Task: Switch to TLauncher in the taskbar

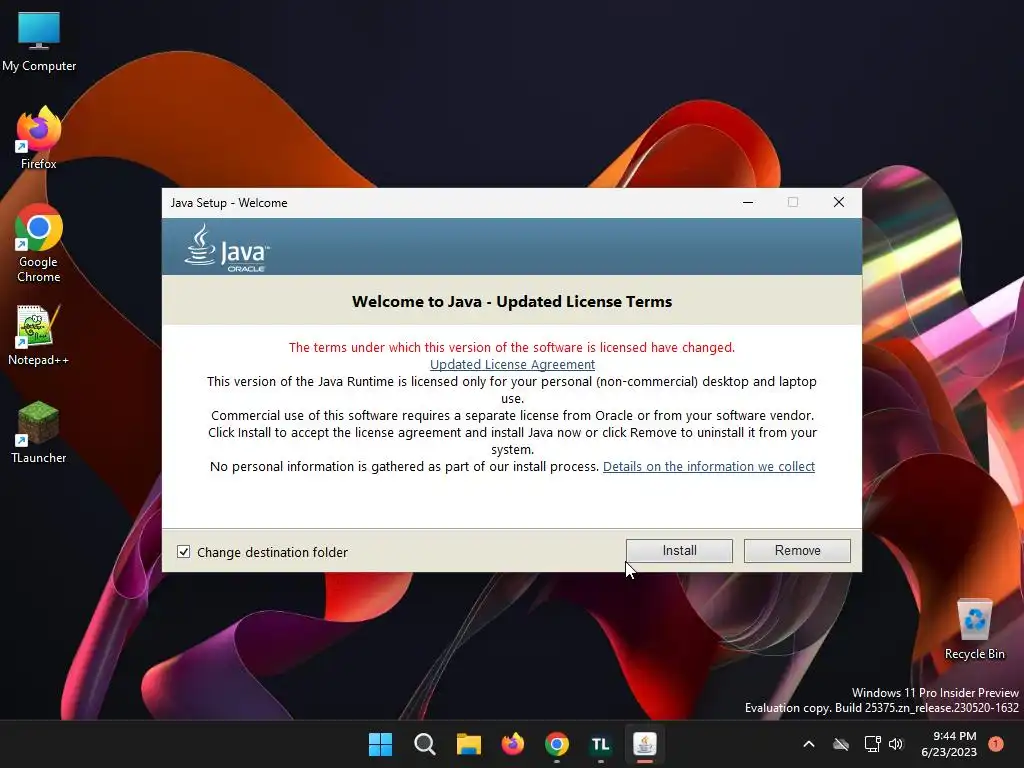Action: point(600,744)
